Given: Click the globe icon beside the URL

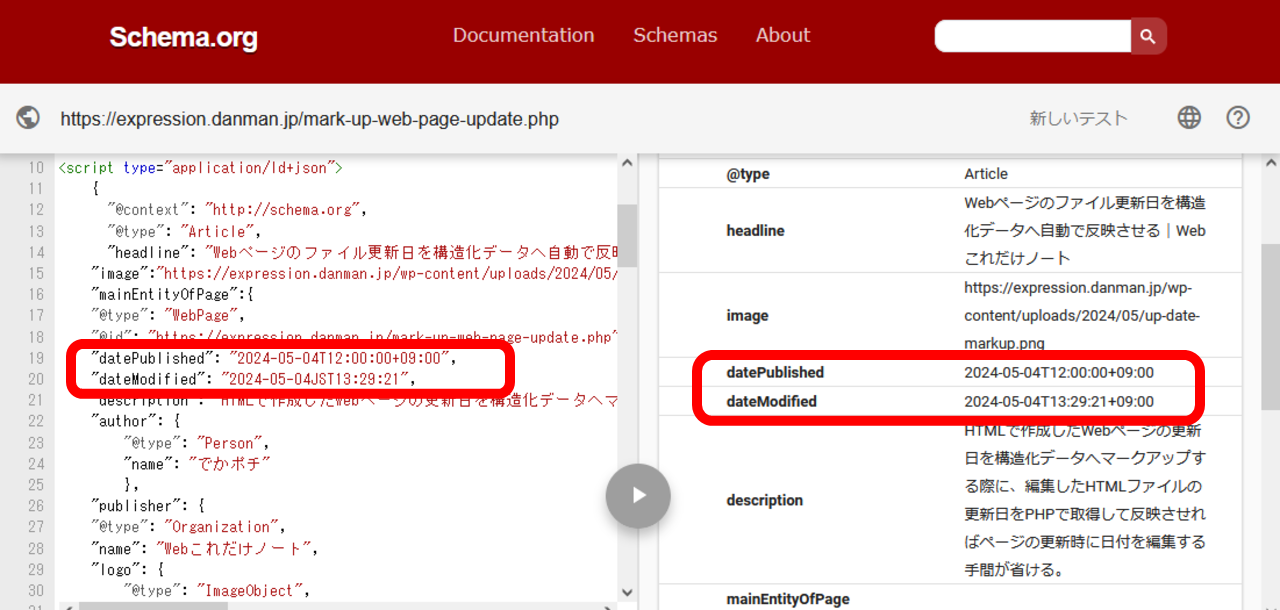Looking at the screenshot, I should tap(28, 118).
